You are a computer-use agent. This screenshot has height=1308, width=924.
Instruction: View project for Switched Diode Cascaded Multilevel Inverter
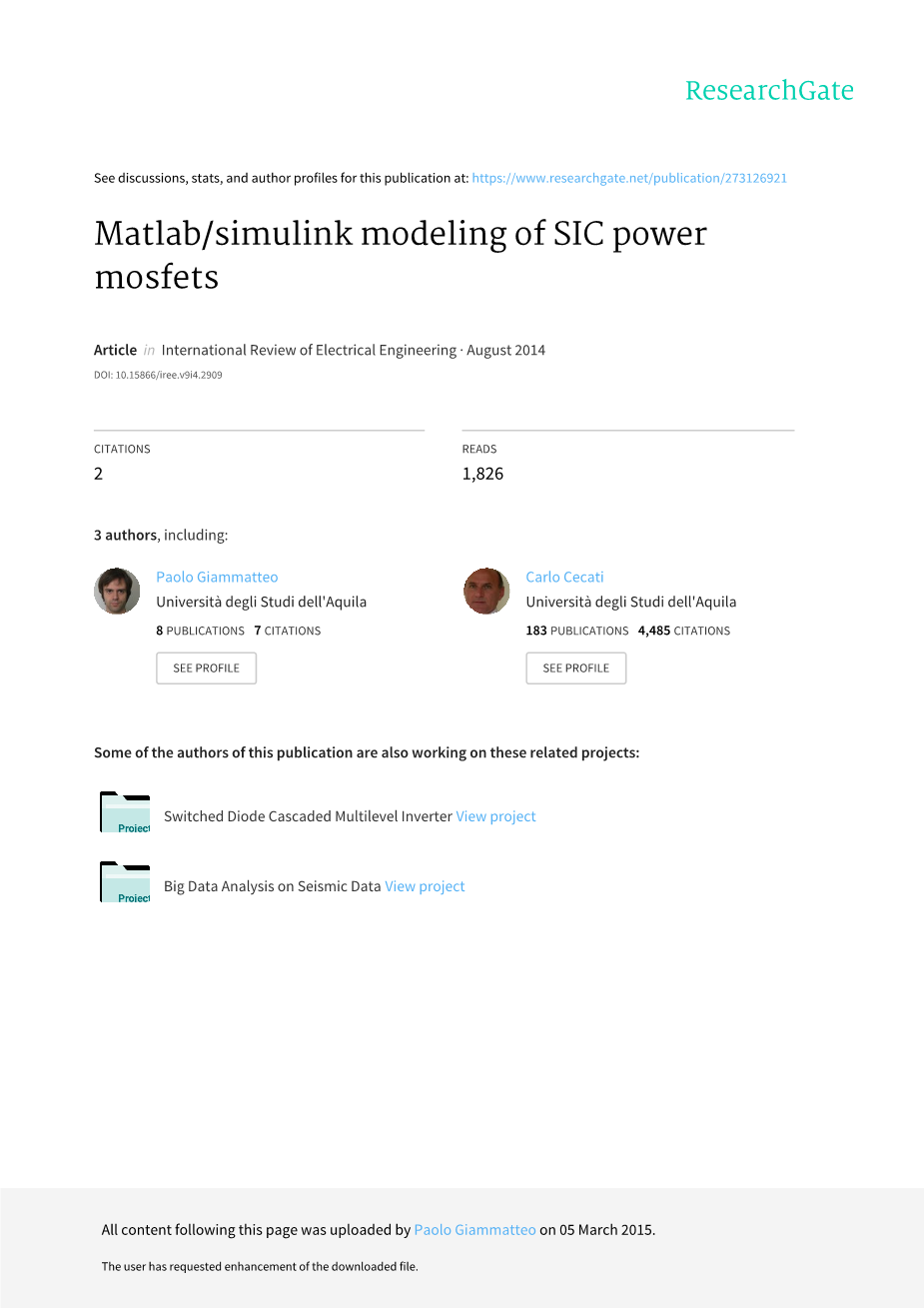tap(495, 816)
